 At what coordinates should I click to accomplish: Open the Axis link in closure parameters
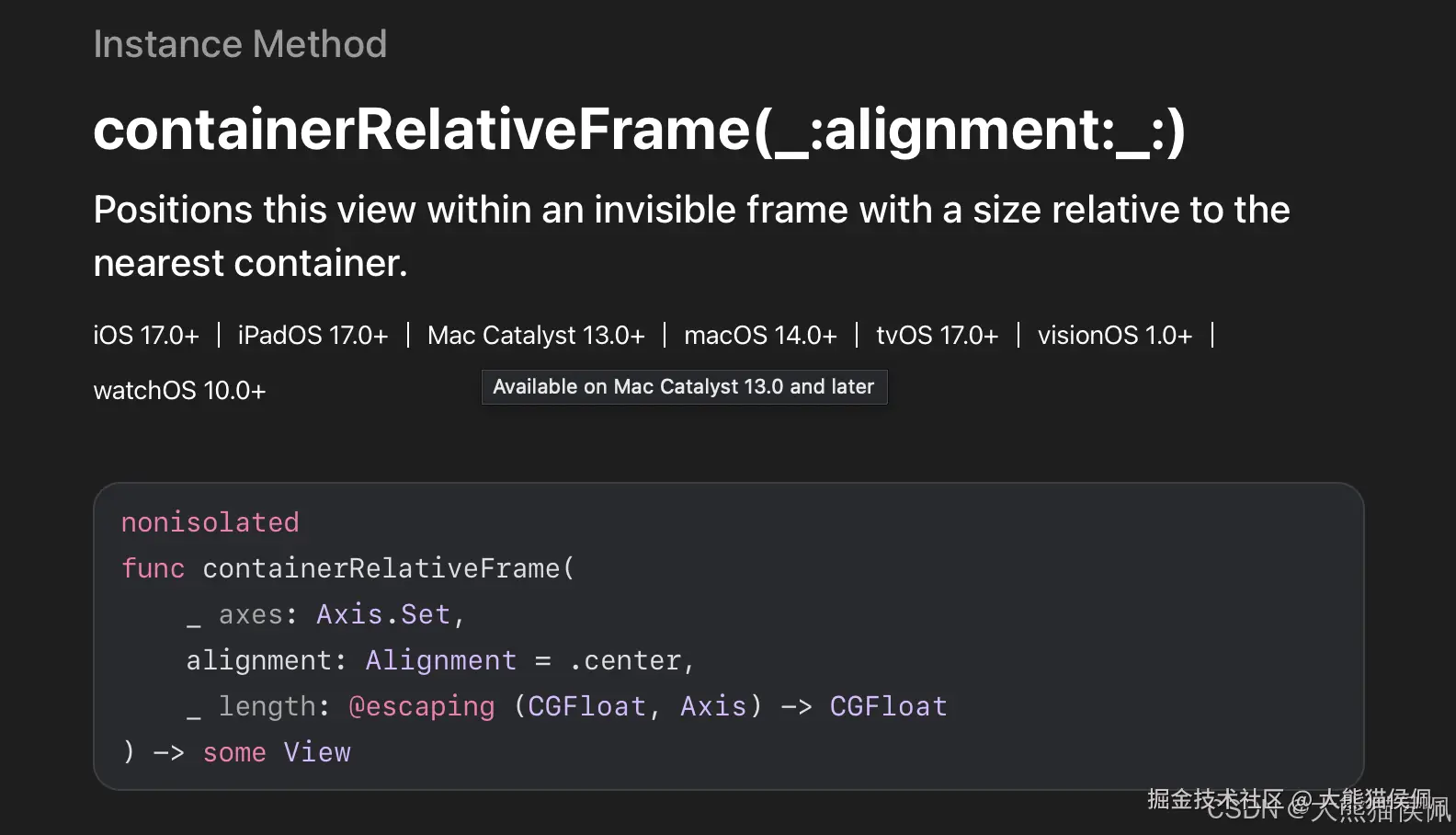point(713,706)
